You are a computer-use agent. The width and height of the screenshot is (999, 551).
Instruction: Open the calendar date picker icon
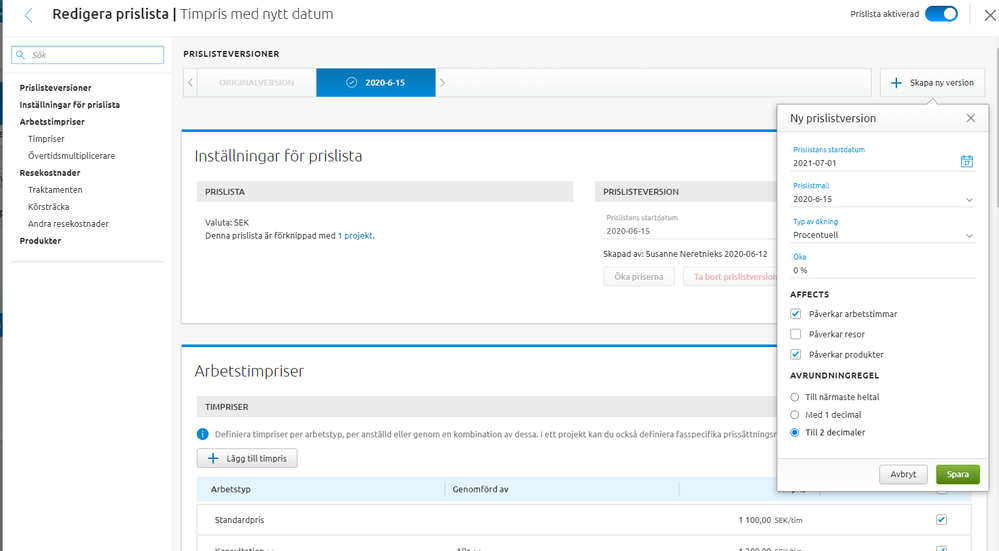[x=966, y=162]
